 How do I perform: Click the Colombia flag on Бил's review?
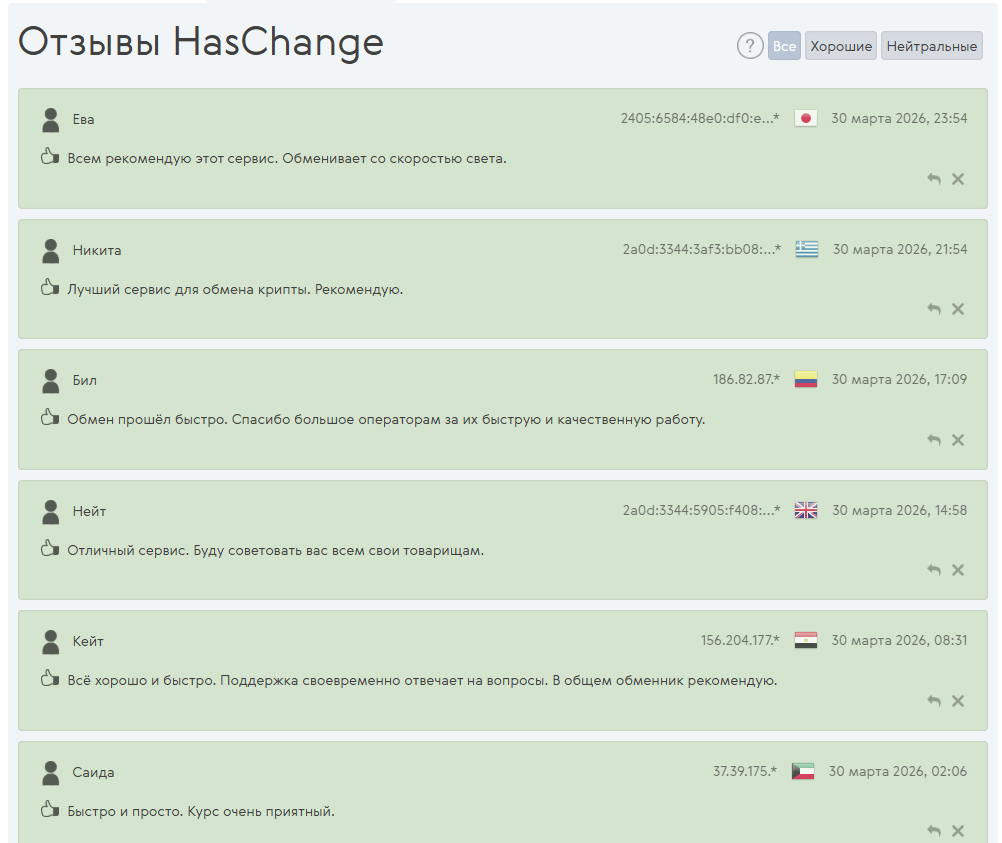806,379
